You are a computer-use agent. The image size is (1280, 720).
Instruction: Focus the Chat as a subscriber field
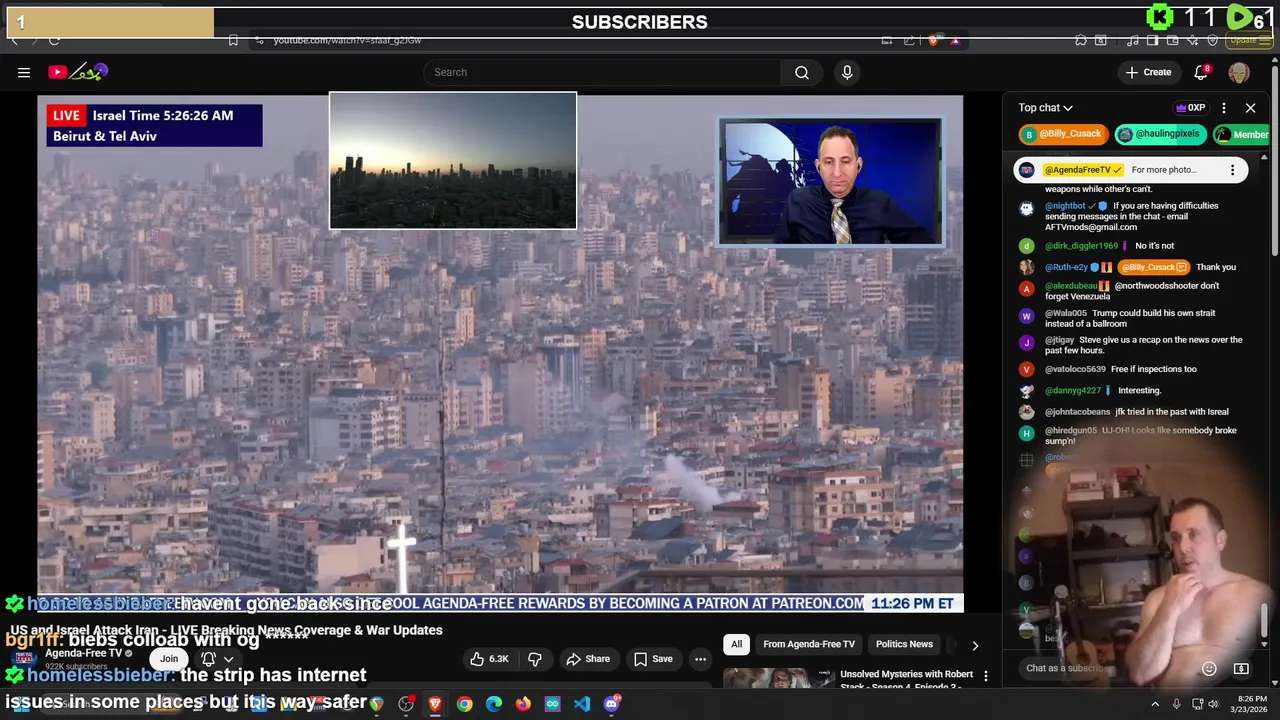tap(1108, 668)
